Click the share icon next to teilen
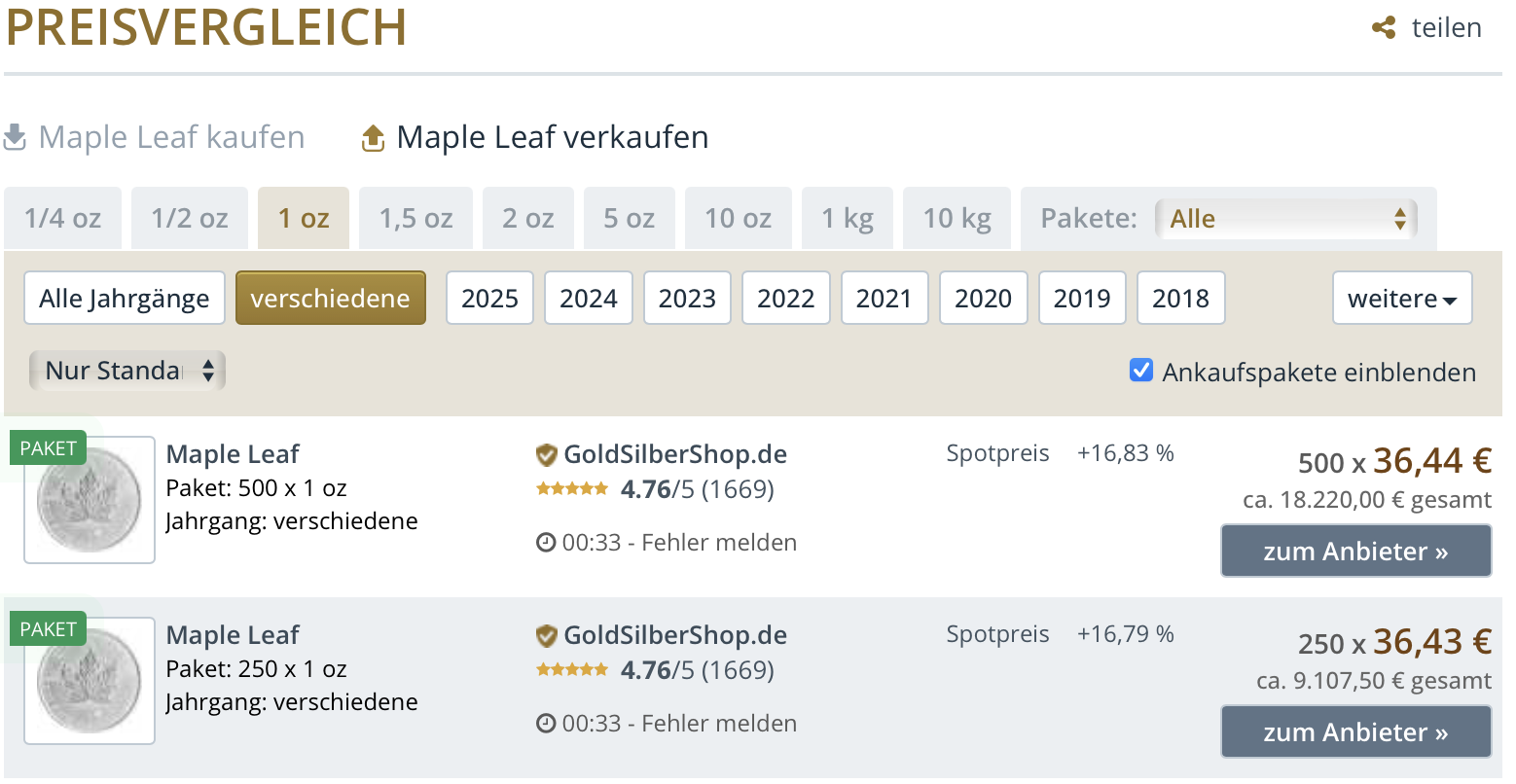 coord(1384,28)
